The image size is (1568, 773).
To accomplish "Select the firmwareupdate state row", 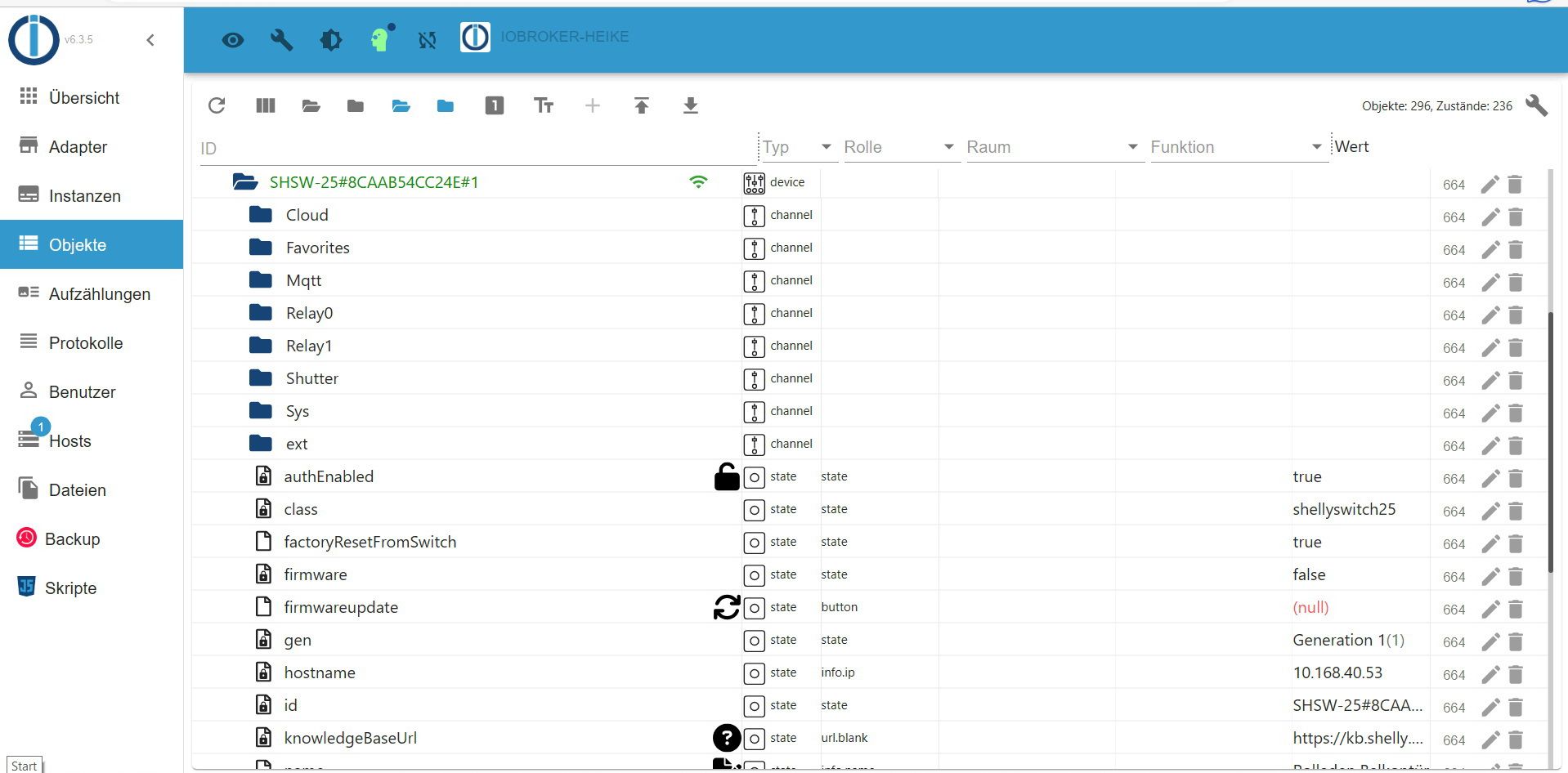I will [x=869, y=607].
